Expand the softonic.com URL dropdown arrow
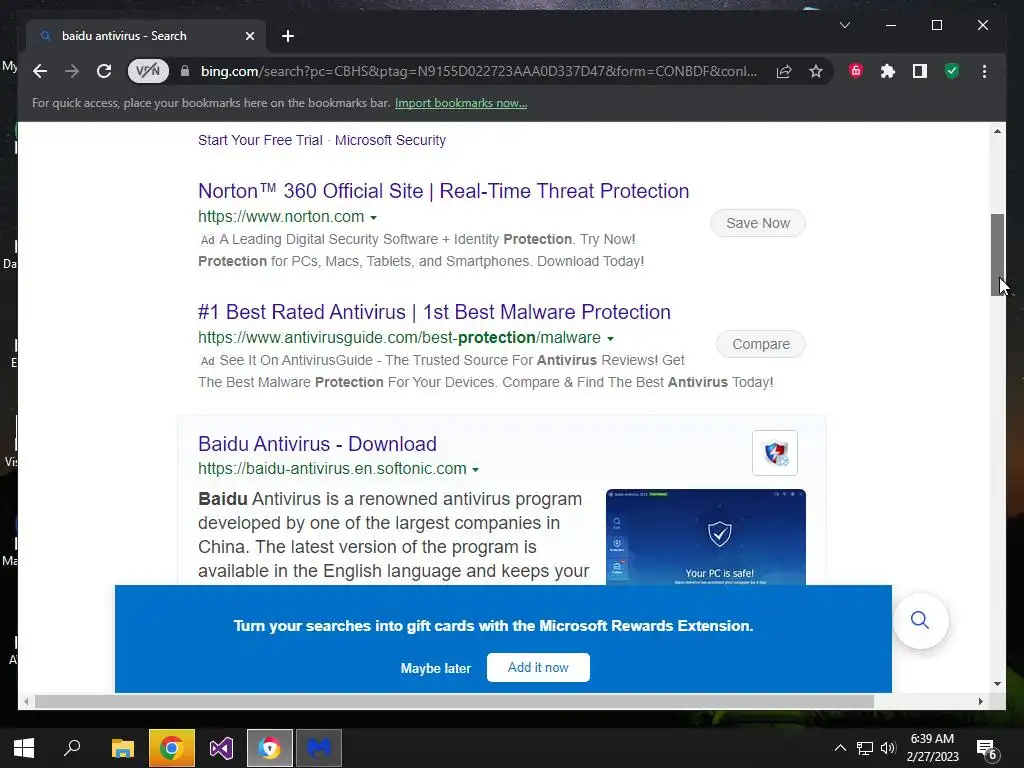1024x768 pixels. [475, 470]
